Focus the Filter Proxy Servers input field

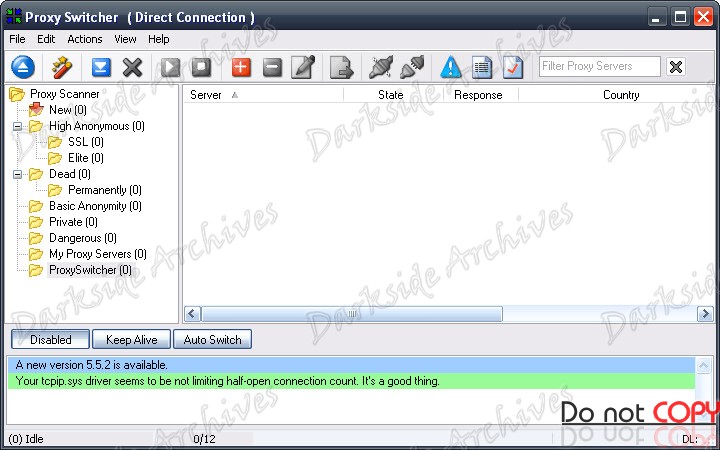click(600, 66)
